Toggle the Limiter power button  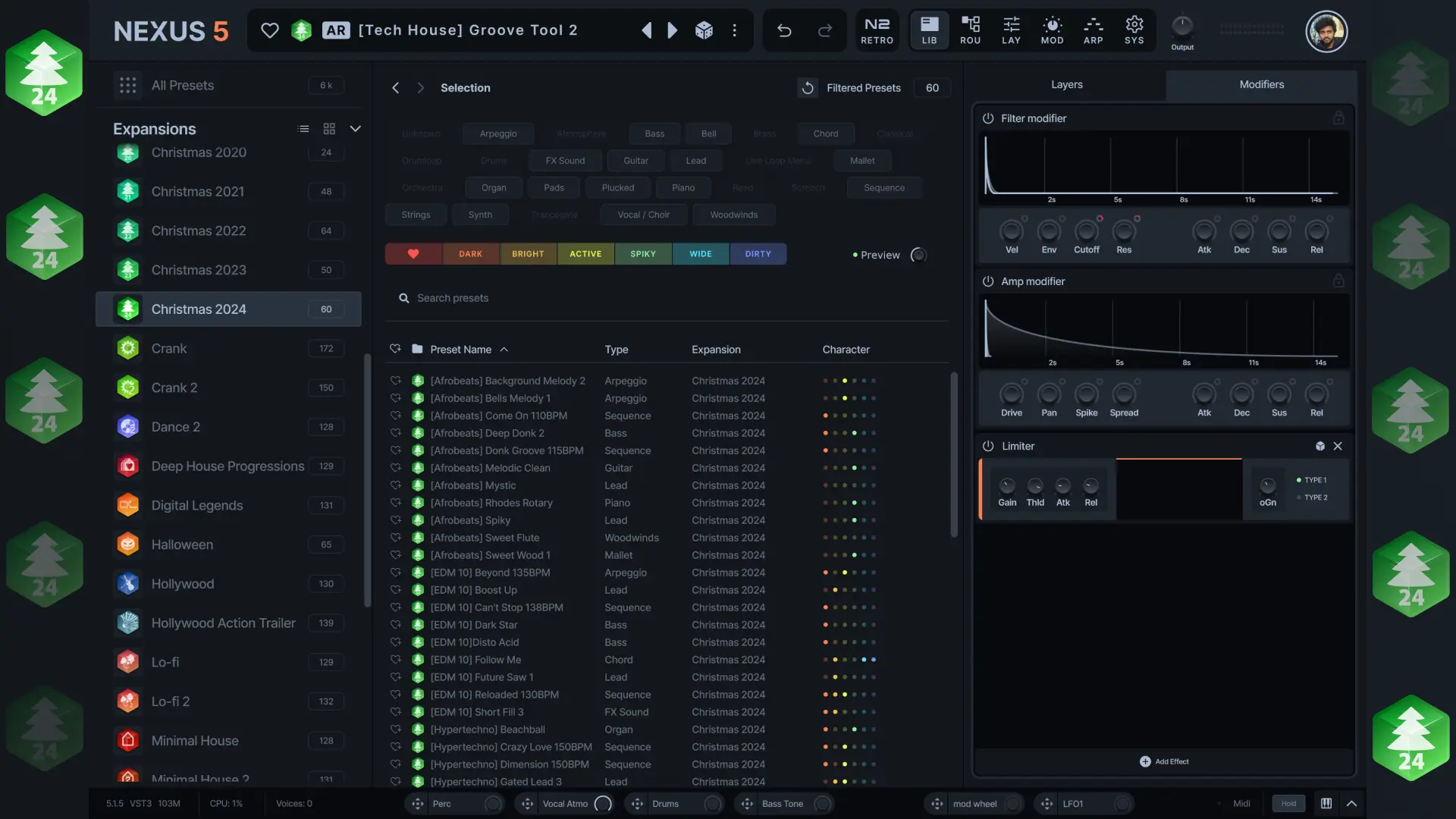coord(988,447)
